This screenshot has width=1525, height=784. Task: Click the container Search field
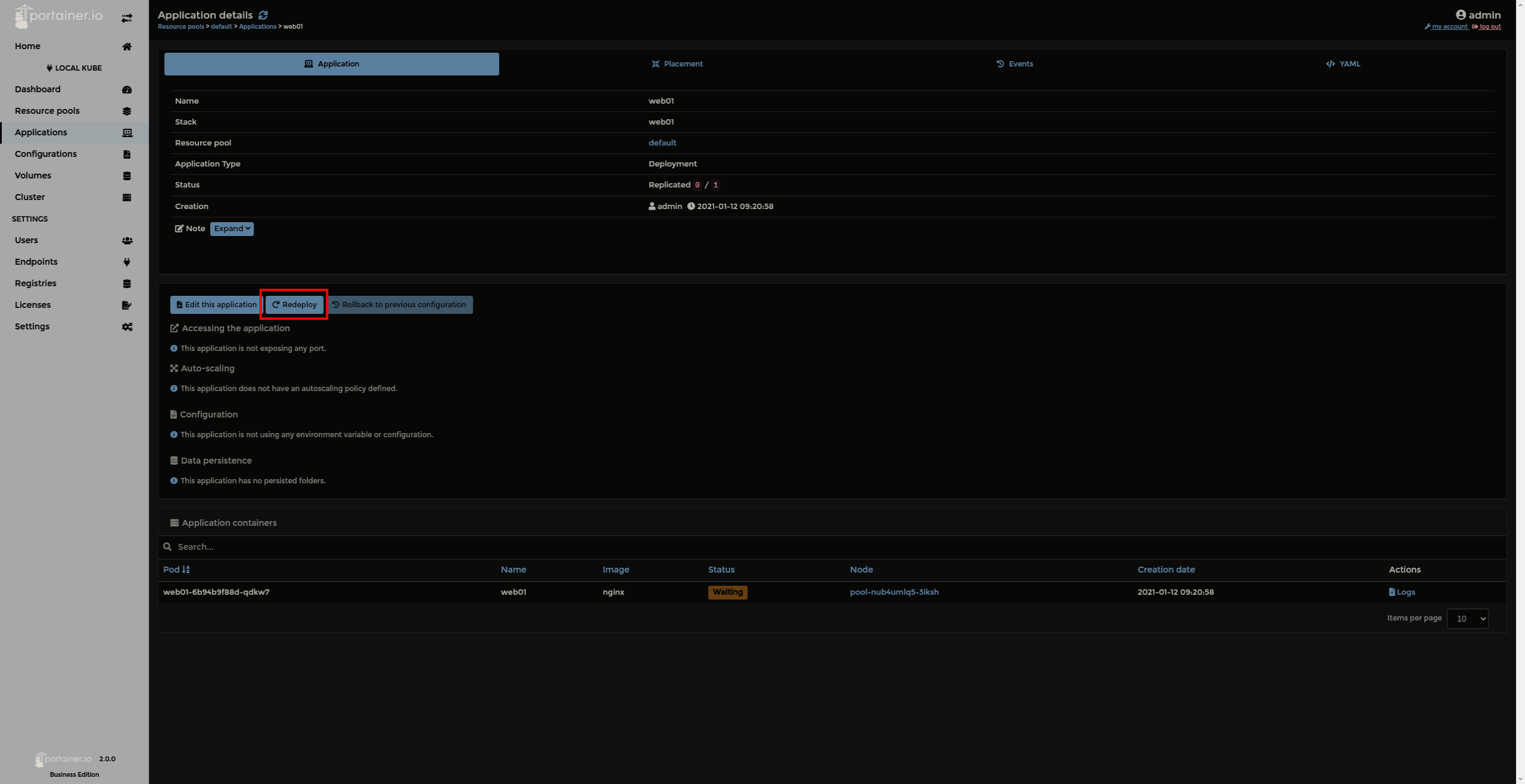coord(360,546)
